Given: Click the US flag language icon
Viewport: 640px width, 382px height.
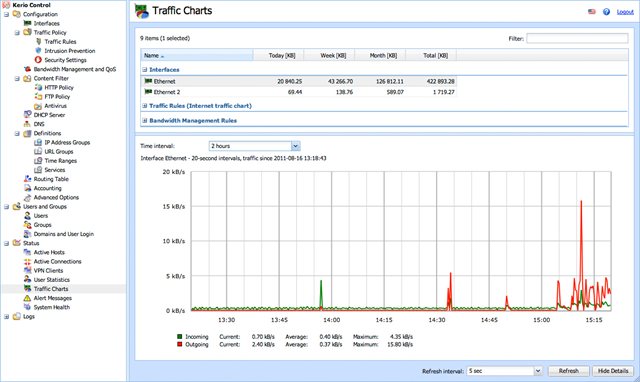Looking at the screenshot, I should 591,12.
